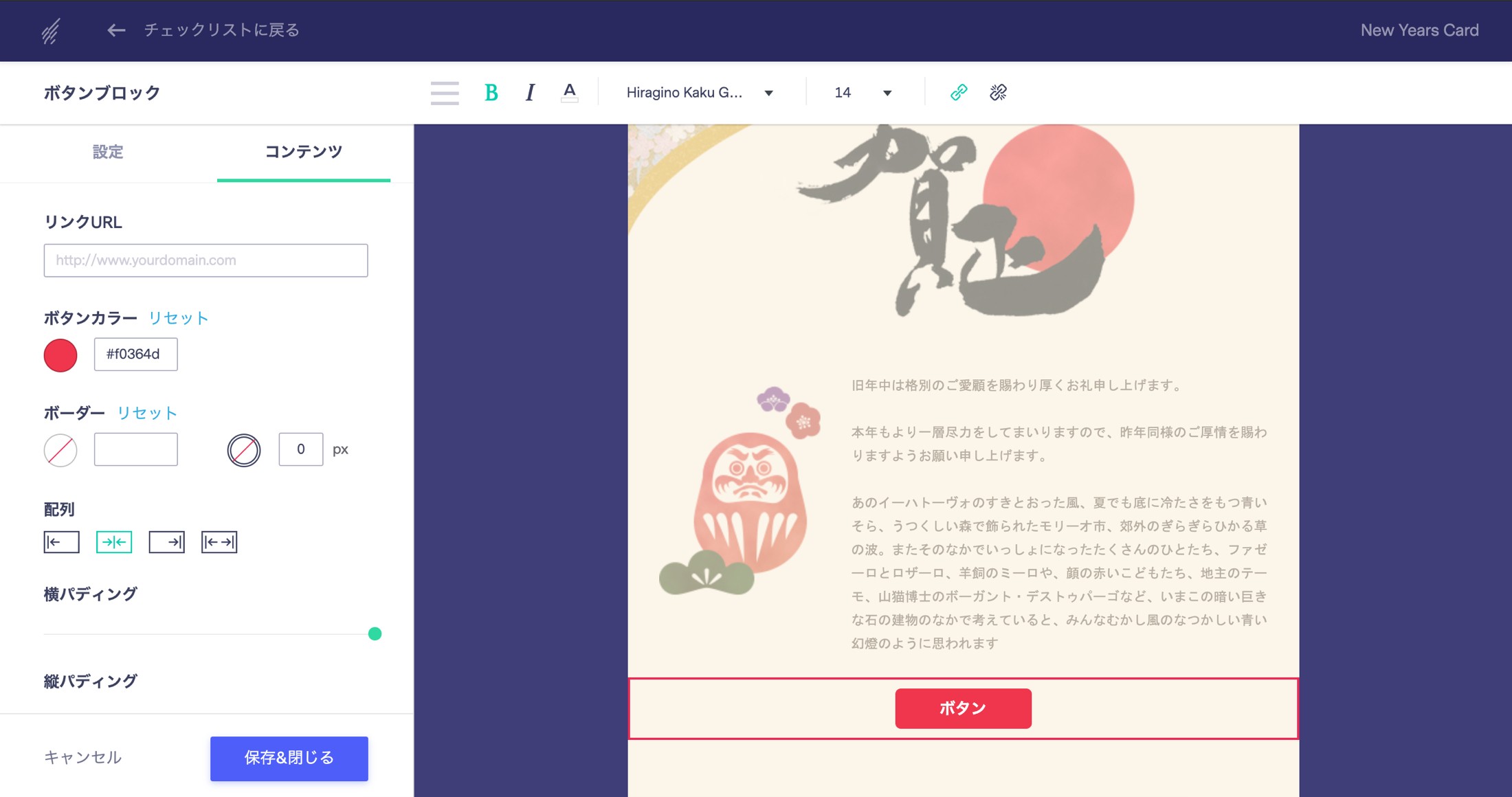
Task: Align button to the left
Action: point(62,542)
